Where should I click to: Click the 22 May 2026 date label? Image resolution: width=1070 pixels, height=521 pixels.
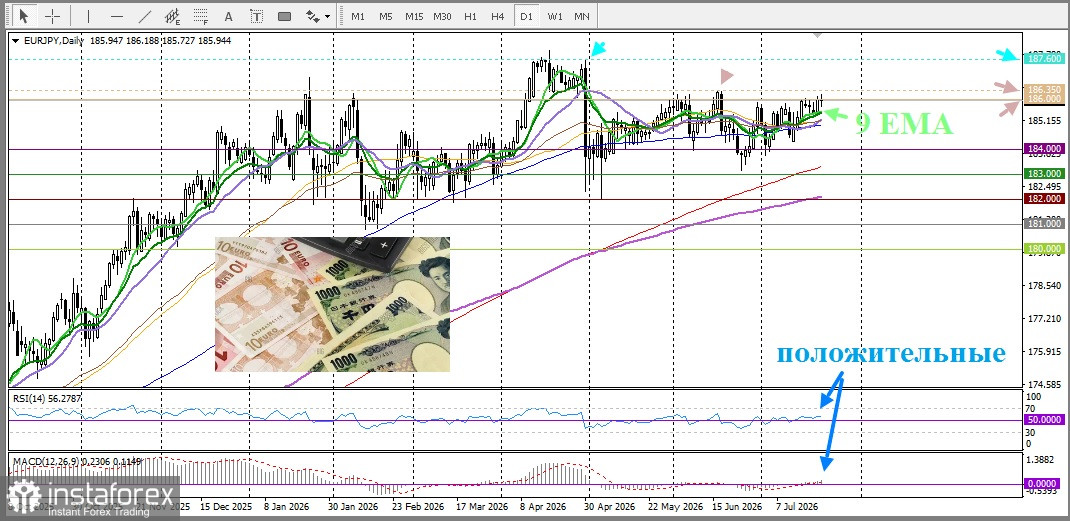pos(674,508)
